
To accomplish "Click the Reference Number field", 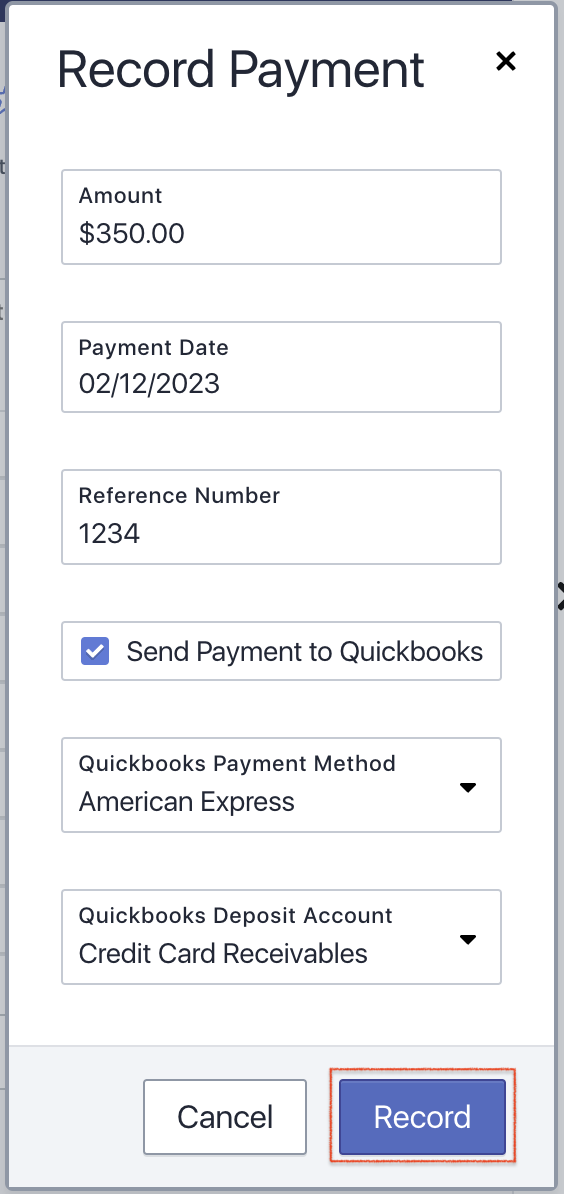I will pyautogui.click(x=281, y=517).
